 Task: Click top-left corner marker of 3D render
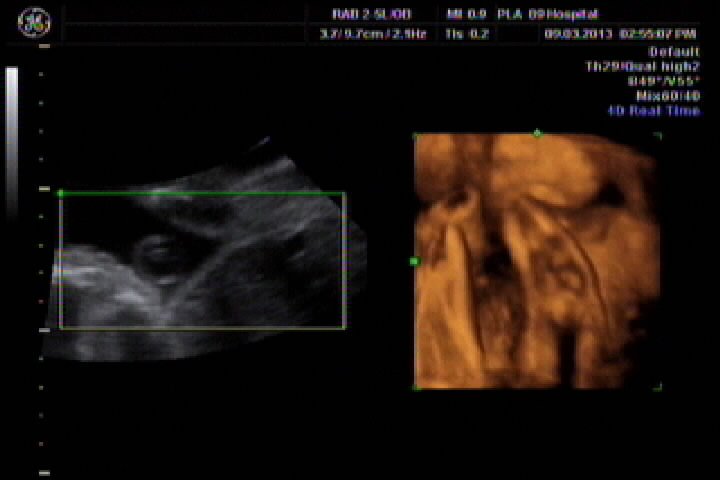coord(416,135)
